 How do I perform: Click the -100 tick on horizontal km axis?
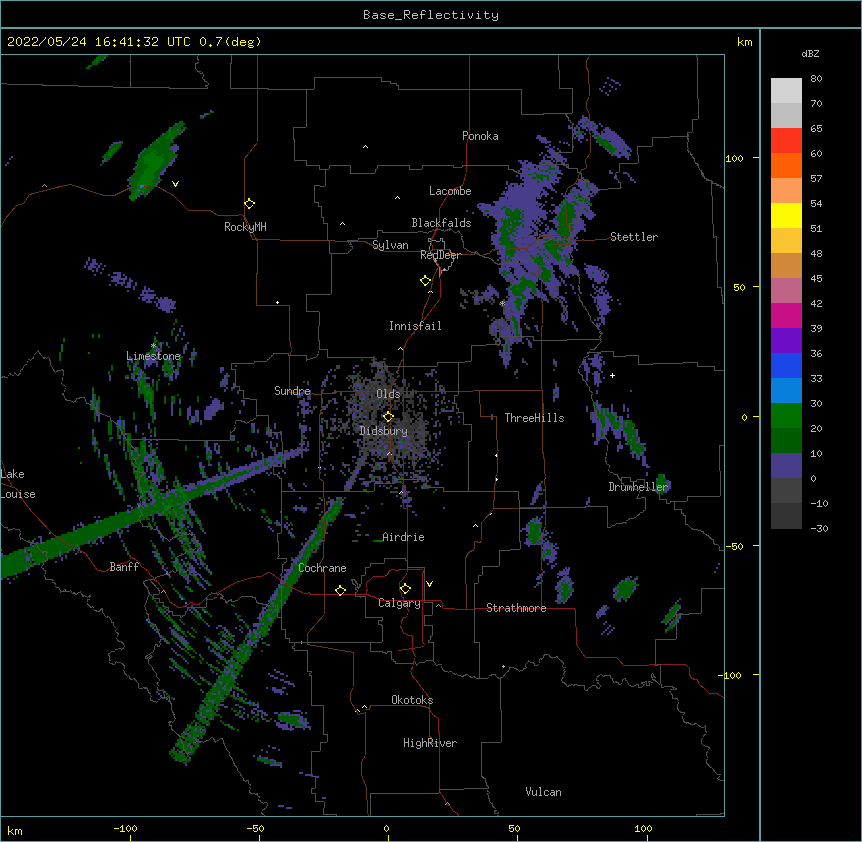tap(125, 829)
